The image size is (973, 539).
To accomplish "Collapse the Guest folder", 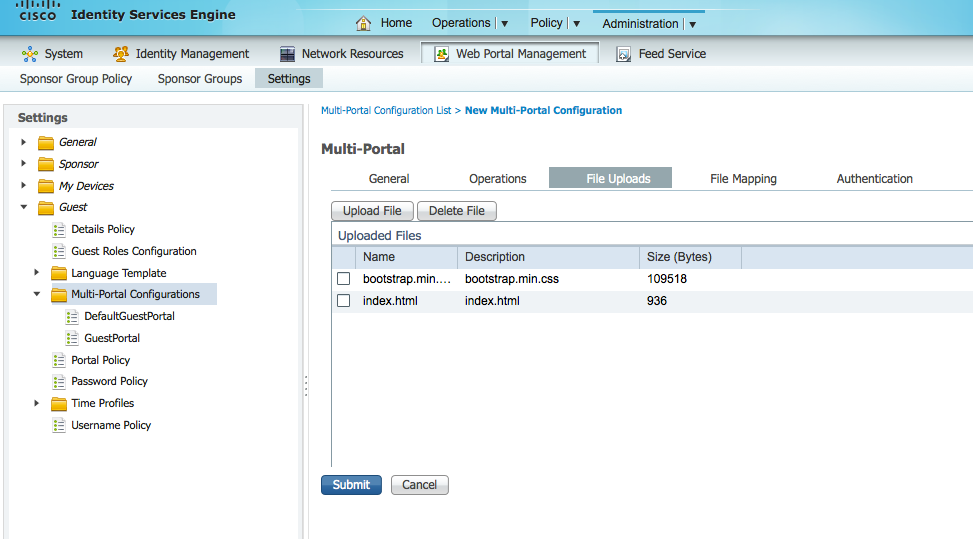I will click(24, 207).
